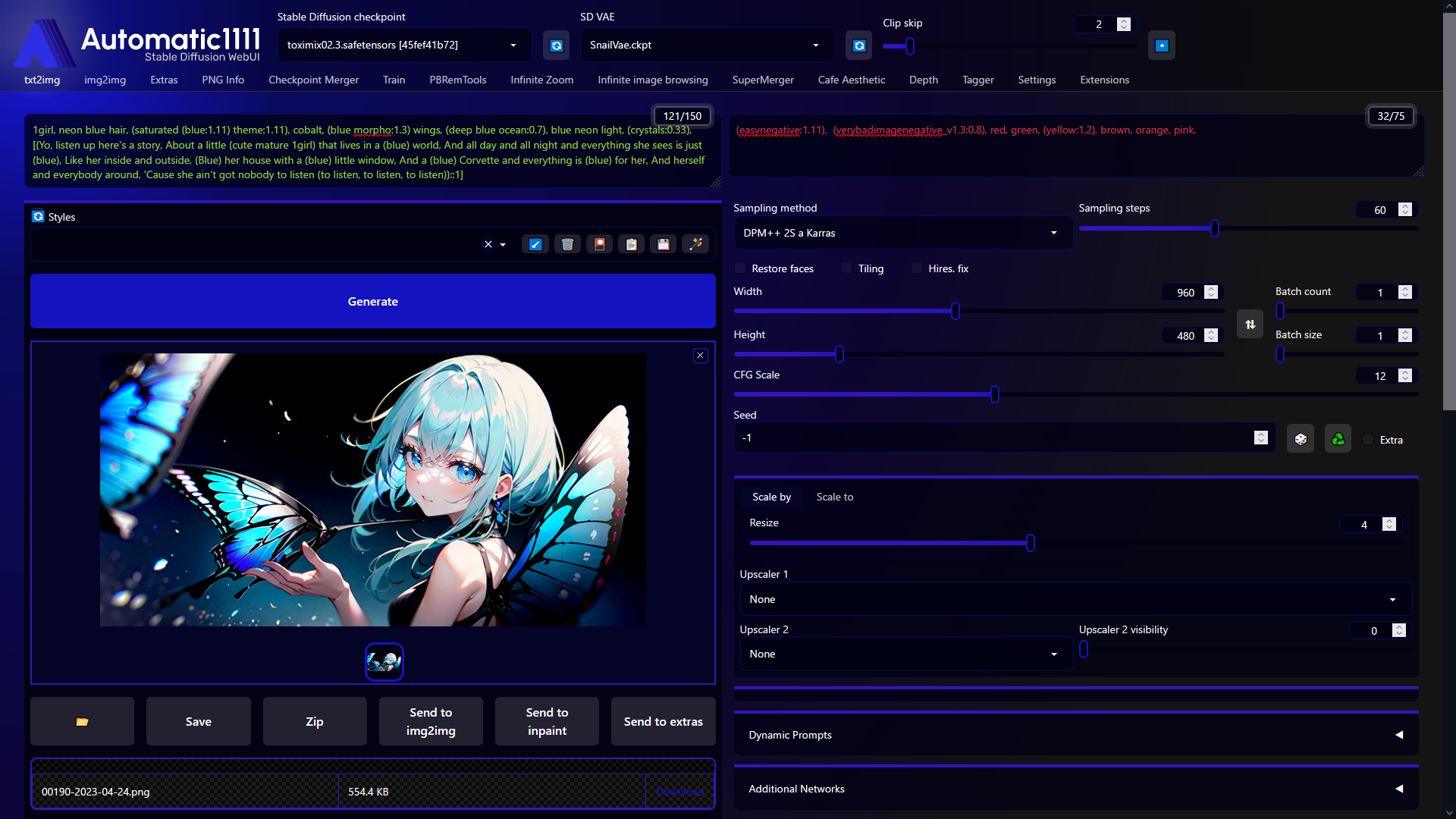Screen dimensions: 1456x819
Task: Refresh the Stable Diffusion checkpoint list
Action: pos(556,45)
